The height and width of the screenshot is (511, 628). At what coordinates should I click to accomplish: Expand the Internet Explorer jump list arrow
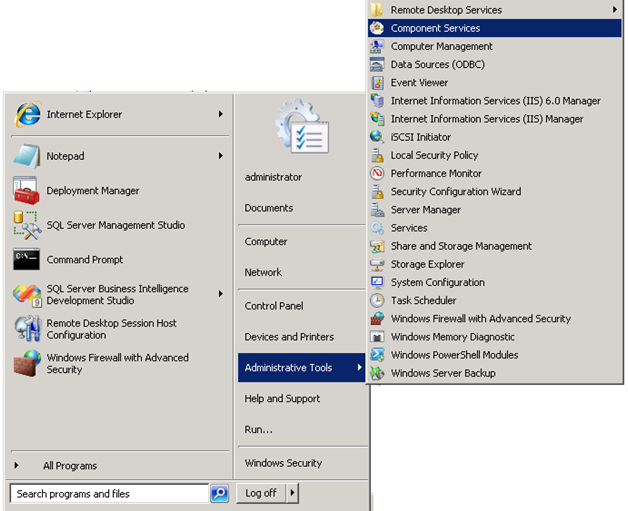point(221,114)
